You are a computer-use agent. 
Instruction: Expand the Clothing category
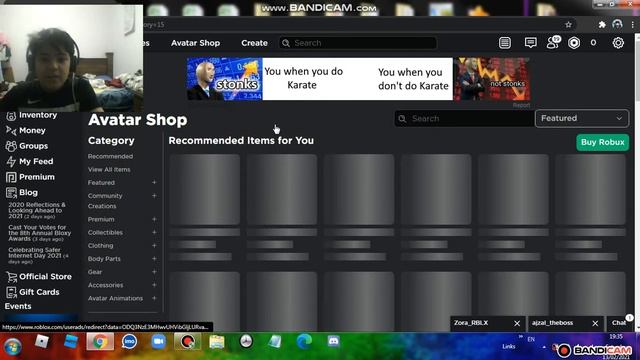tap(154, 246)
